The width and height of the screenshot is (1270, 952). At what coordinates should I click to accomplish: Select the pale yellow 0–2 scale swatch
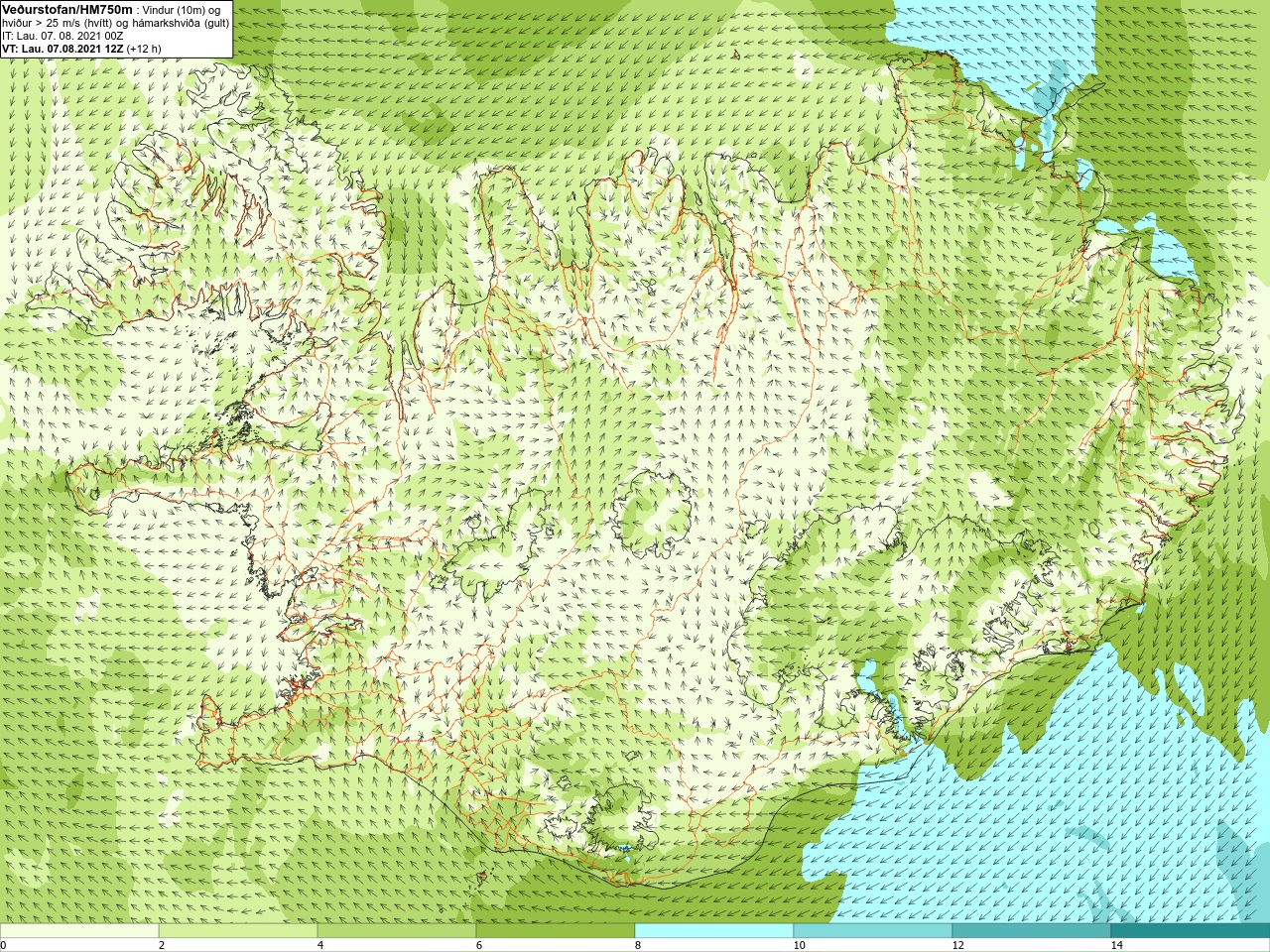click(x=79, y=930)
